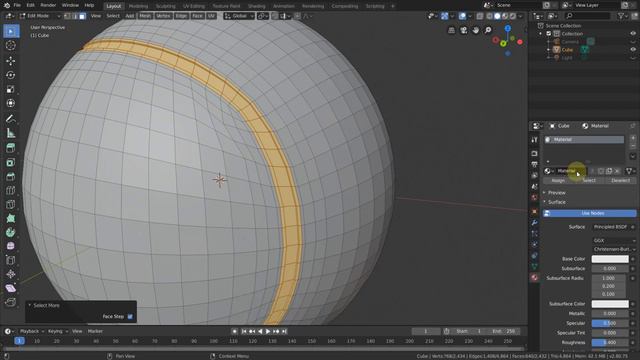Toggle Cube visibility eye in outliner
640x360 pixels.
point(633,49)
